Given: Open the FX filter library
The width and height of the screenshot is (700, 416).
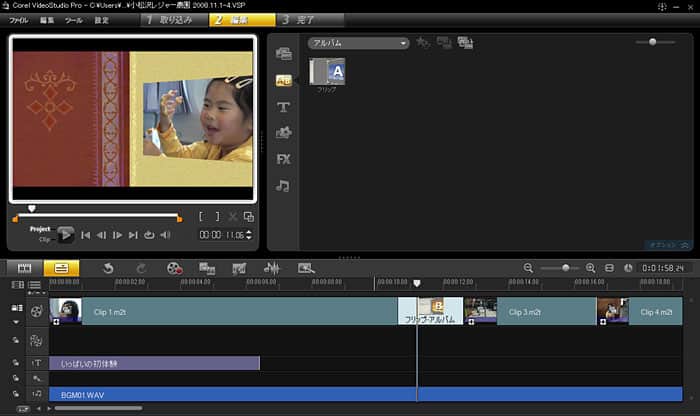Looking at the screenshot, I should click(283, 159).
